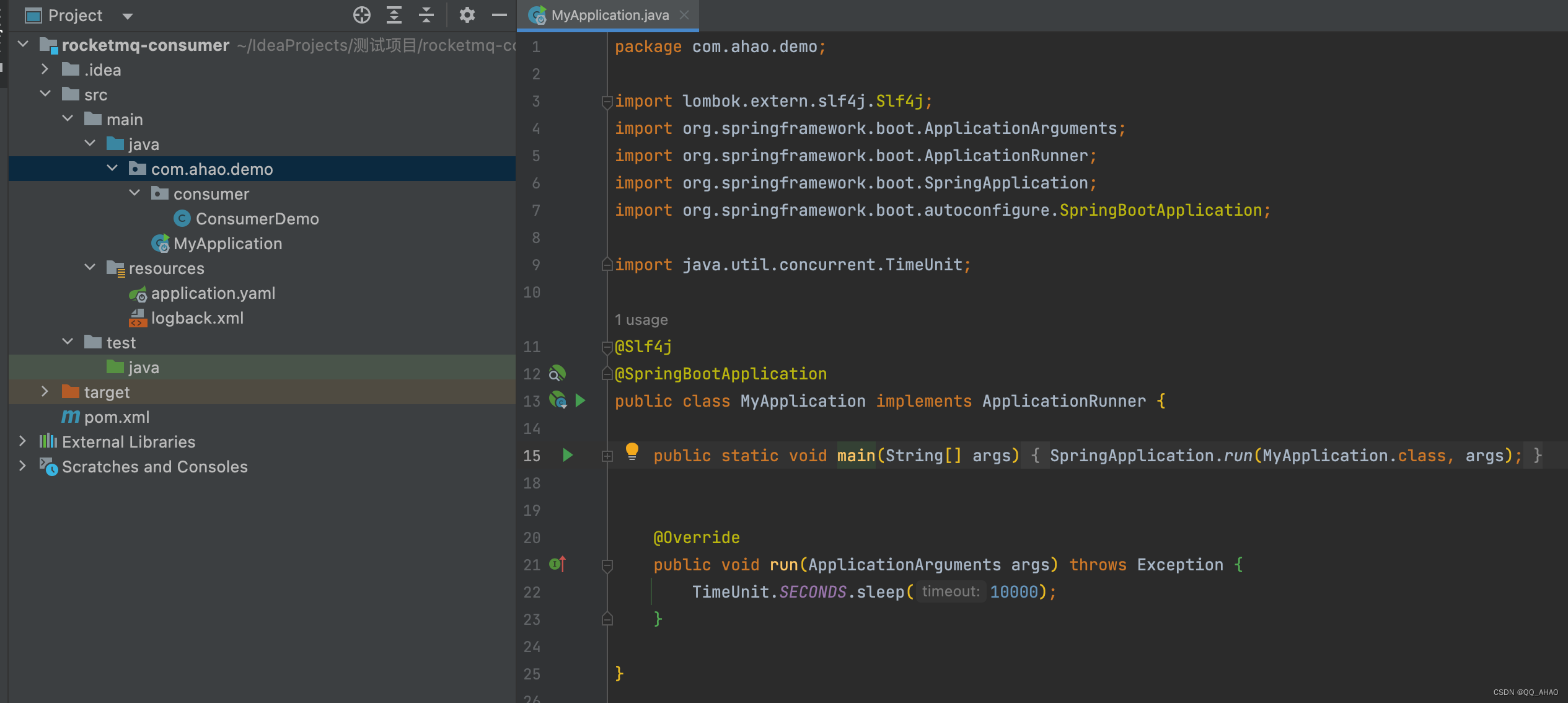Collapse the imports fold marker on line 3
This screenshot has width=1568, height=703.
[x=607, y=102]
